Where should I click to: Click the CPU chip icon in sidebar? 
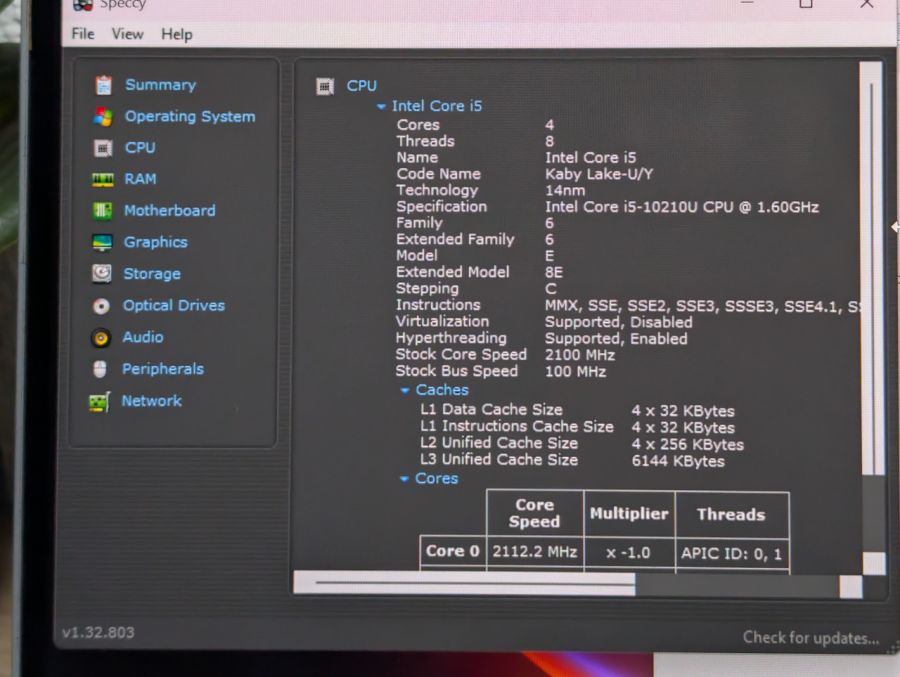[103, 148]
